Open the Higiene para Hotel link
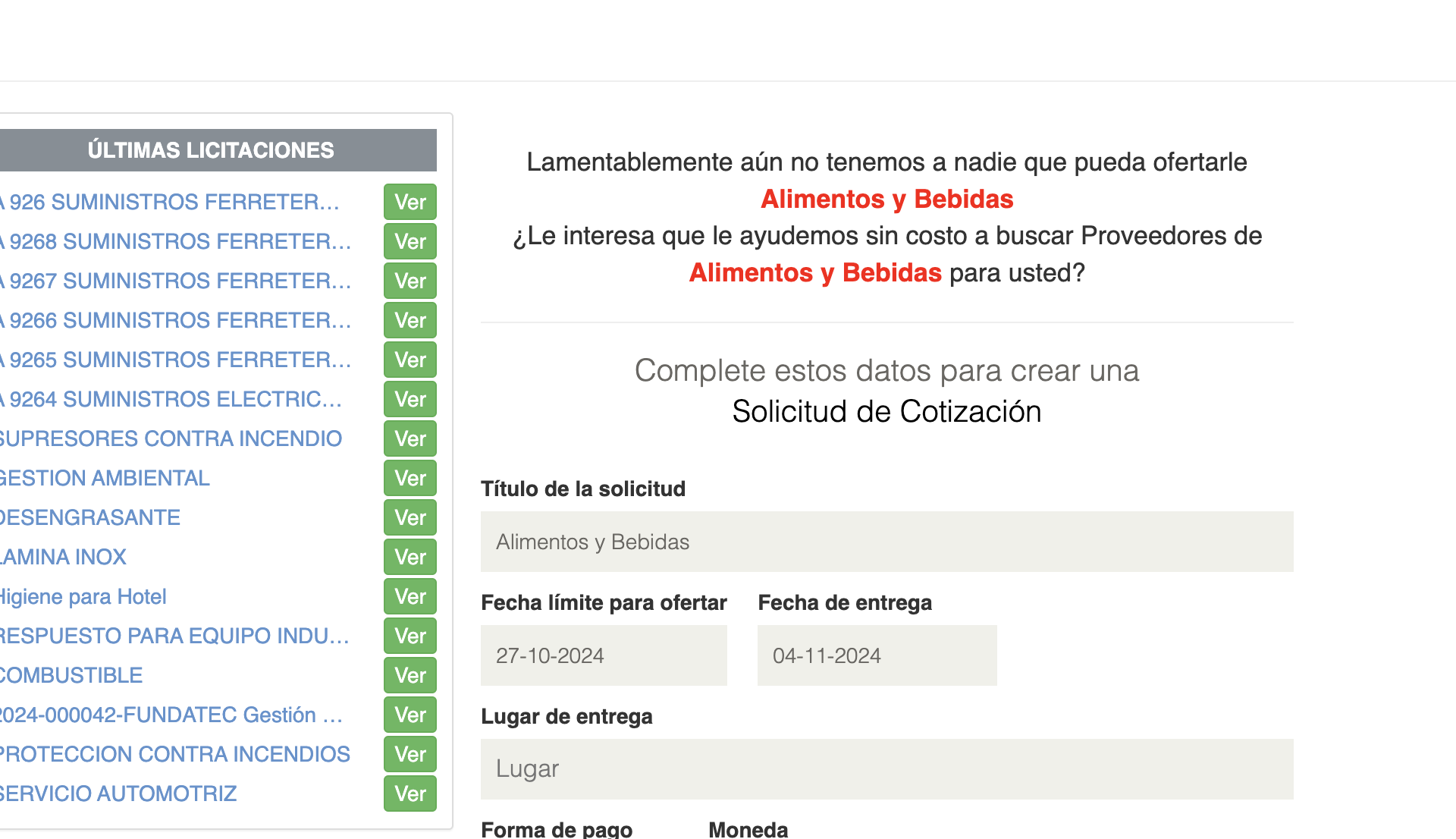The width and height of the screenshot is (1456, 839). [83, 597]
